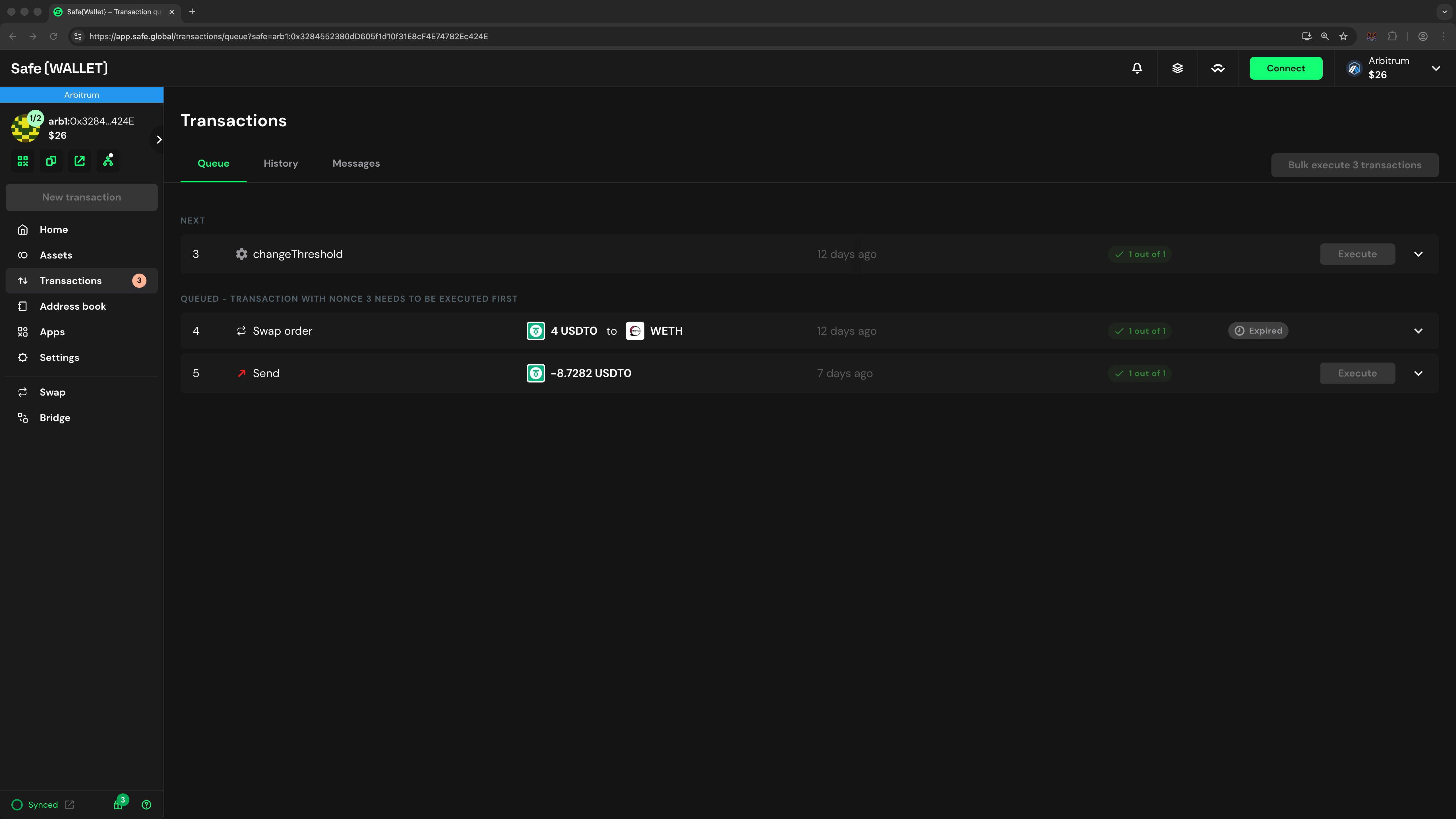Open the help question-mark icon
The image size is (1456, 819).
pos(146,804)
